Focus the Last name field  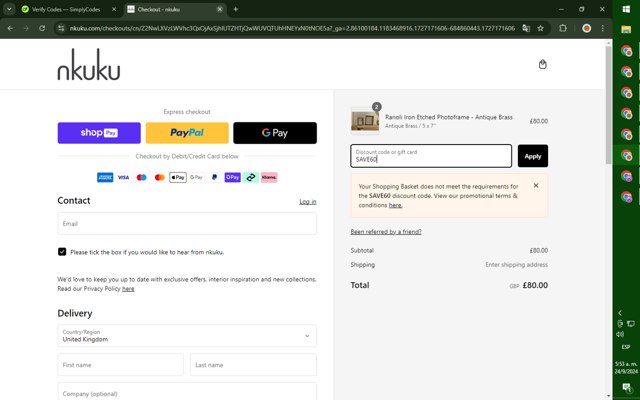[253, 364]
